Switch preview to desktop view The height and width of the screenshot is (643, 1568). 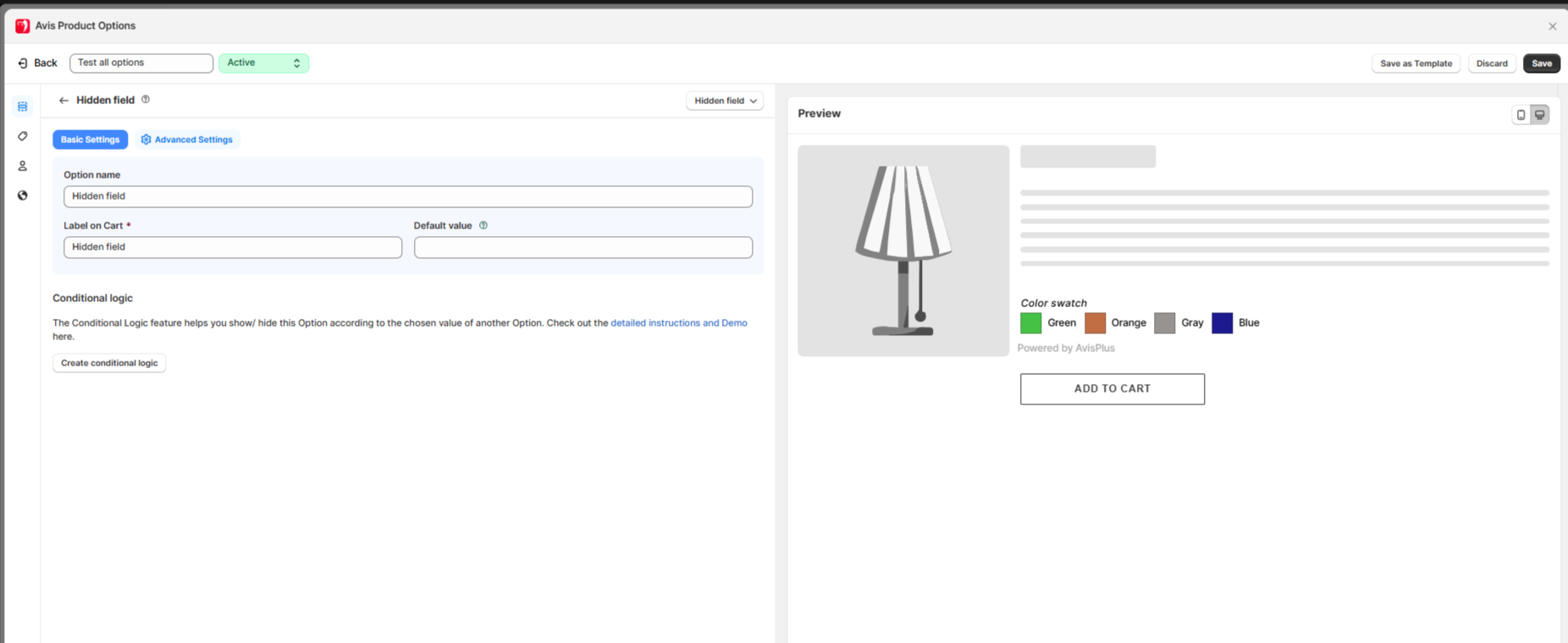(x=1540, y=115)
